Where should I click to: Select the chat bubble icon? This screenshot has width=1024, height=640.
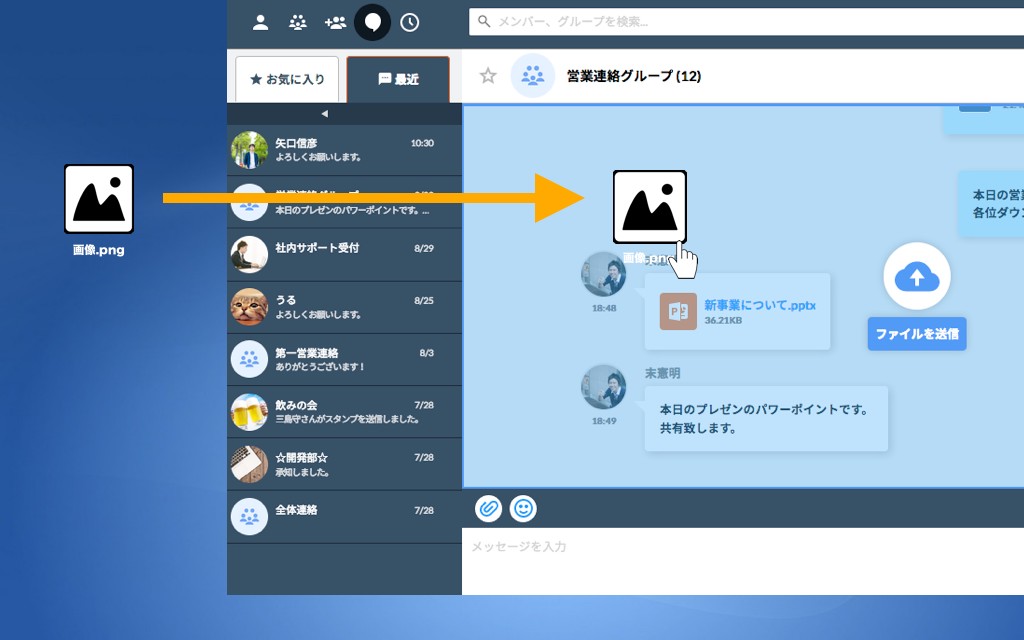(373, 22)
